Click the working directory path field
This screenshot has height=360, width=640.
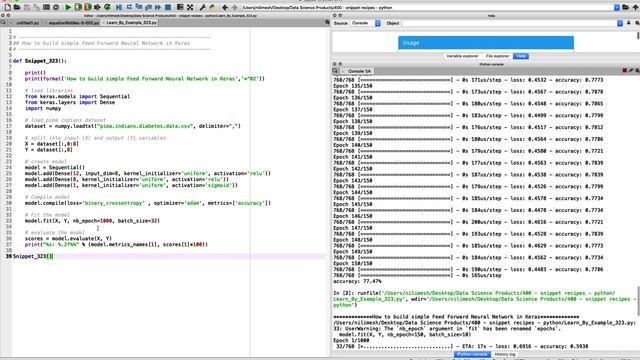click(427, 7)
